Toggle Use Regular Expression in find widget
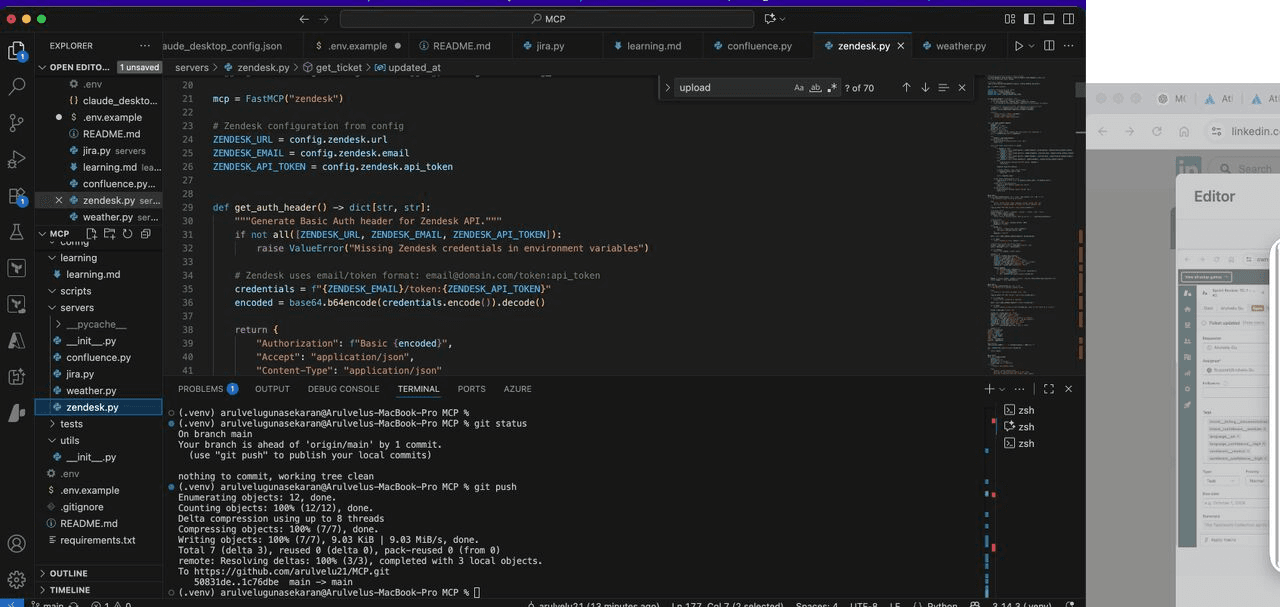 pos(832,88)
